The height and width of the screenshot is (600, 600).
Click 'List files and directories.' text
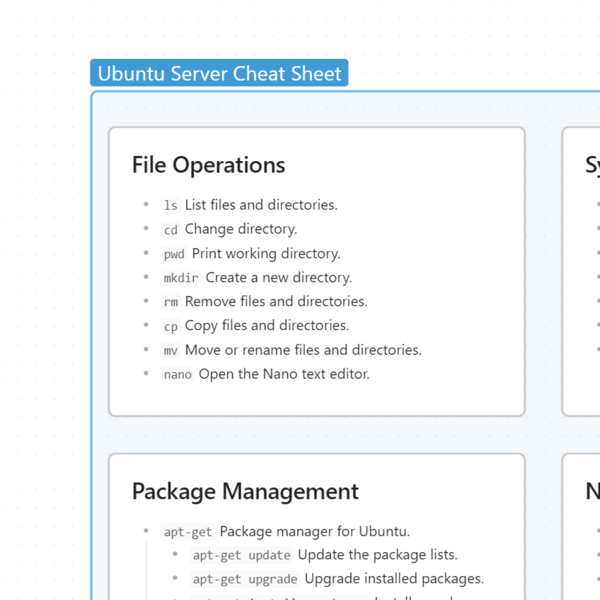(x=261, y=205)
